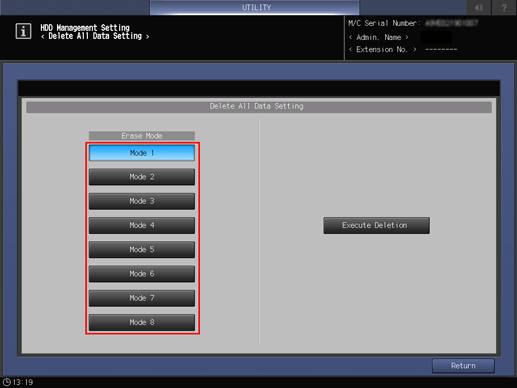
Task: Click the Erase Mode label
Action: click(142, 136)
